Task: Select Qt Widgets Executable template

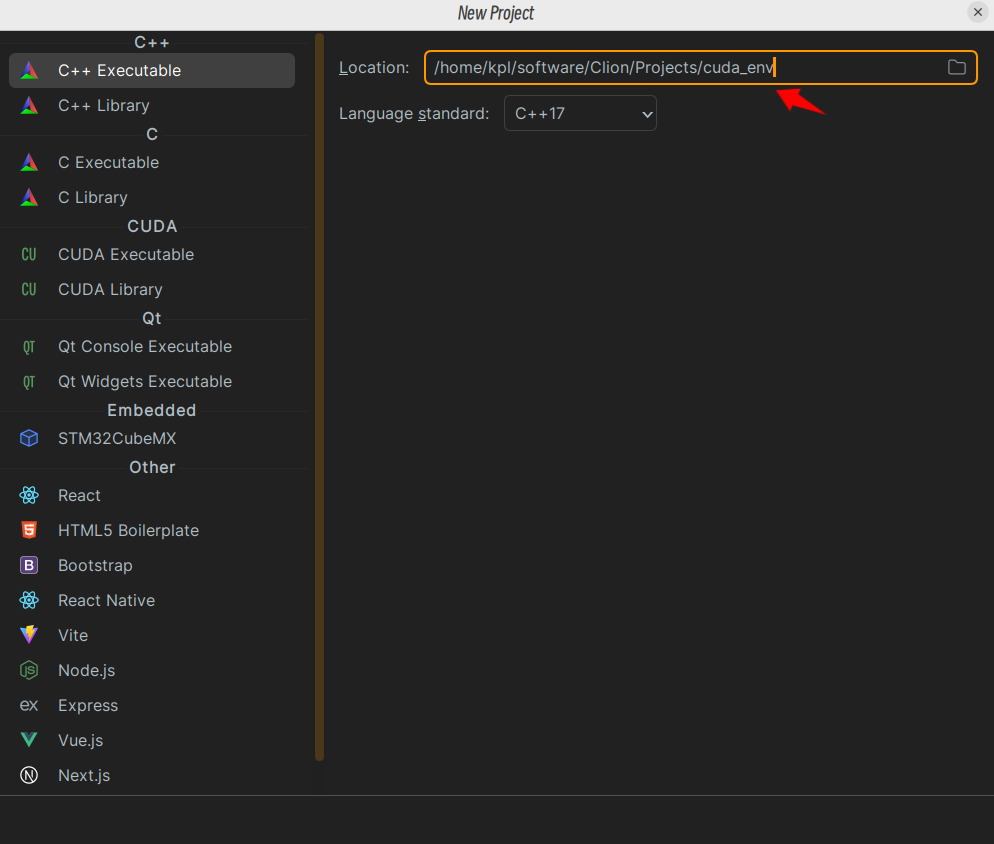Action: (x=152, y=382)
